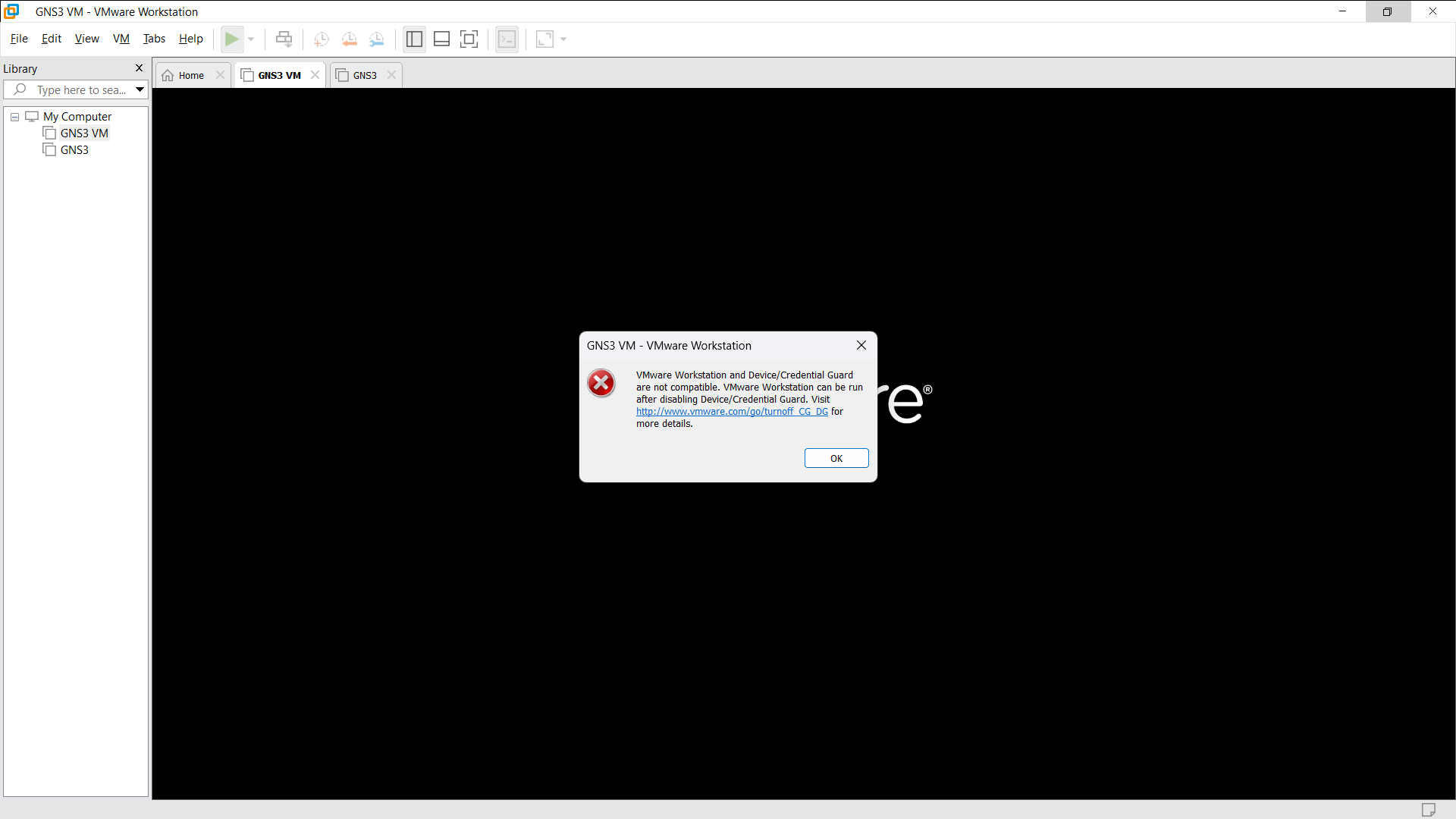This screenshot has height=819, width=1456.
Task: Open the Snapshot Manager icon
Action: tap(377, 39)
